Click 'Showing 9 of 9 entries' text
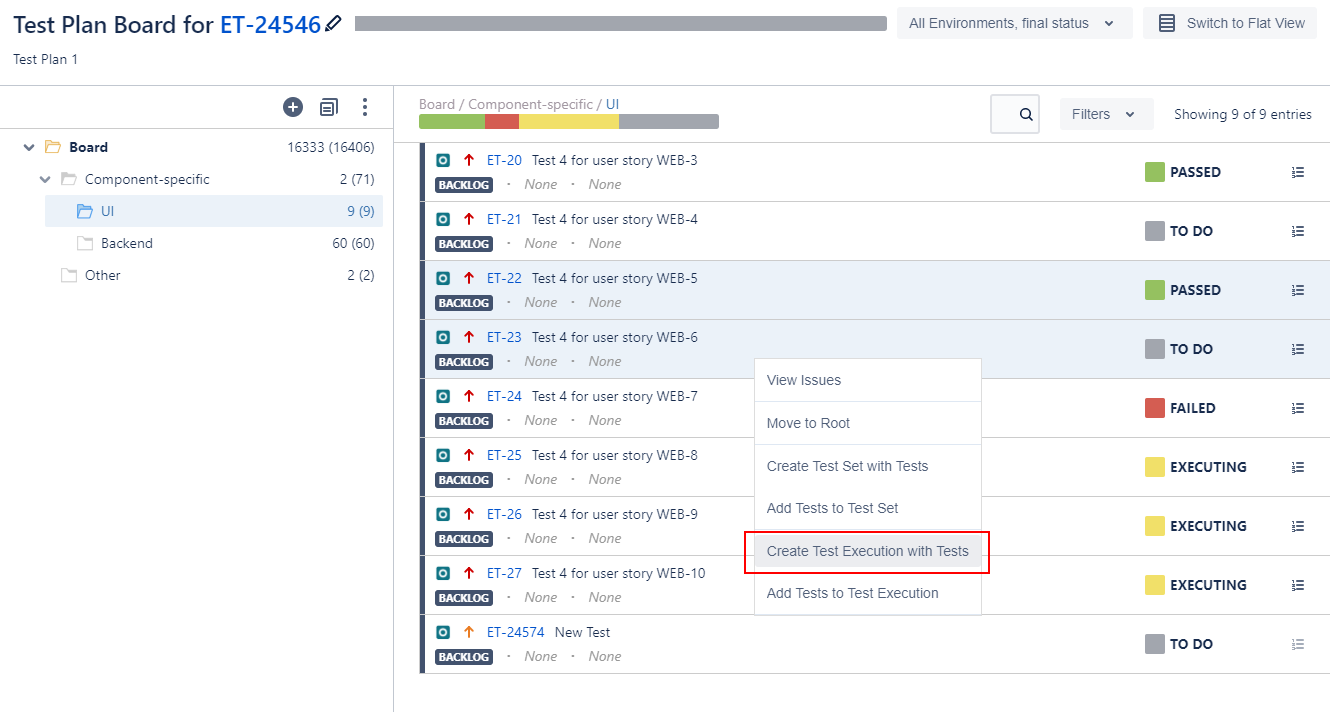 1243,114
